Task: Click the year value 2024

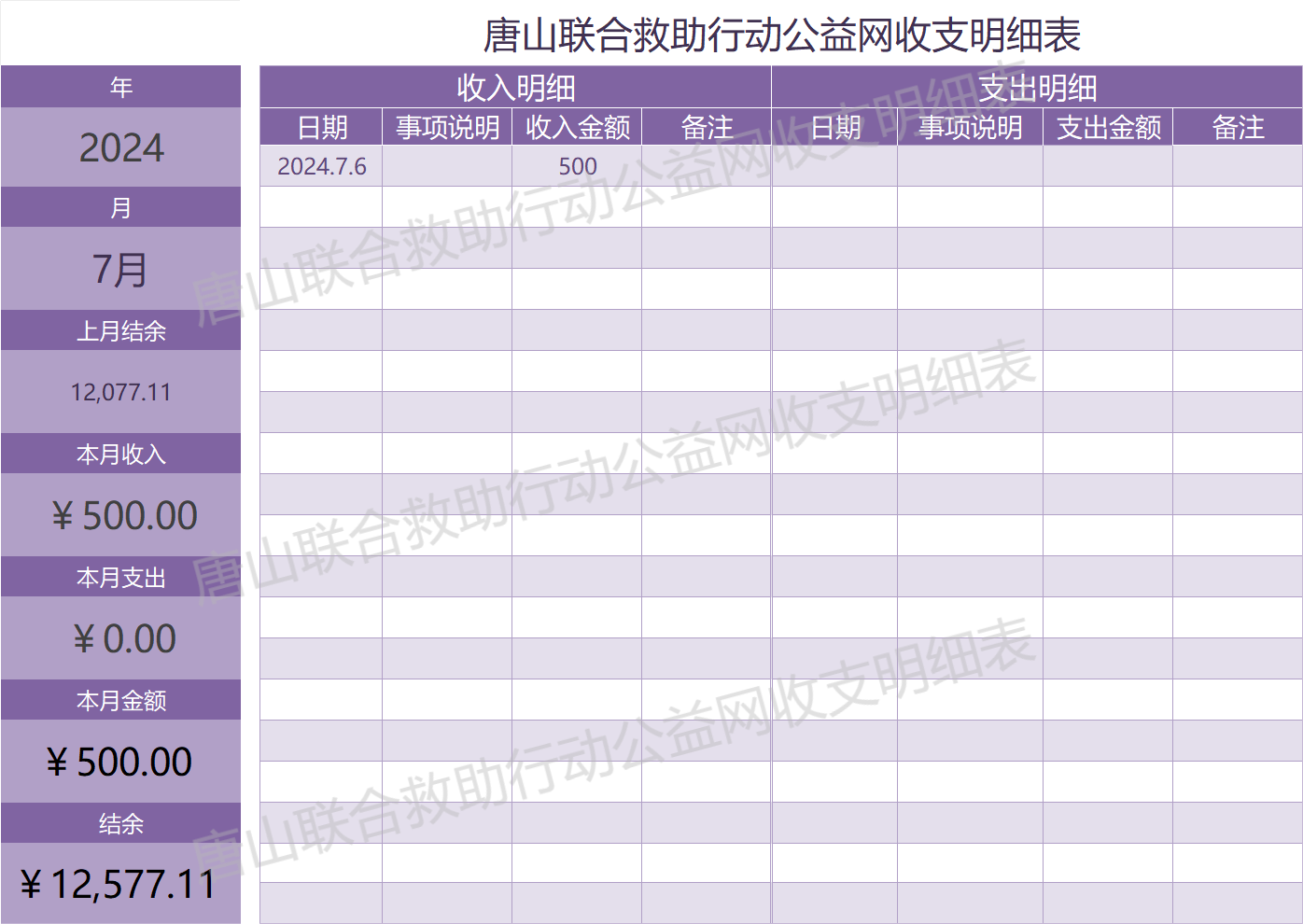Action: [x=121, y=147]
